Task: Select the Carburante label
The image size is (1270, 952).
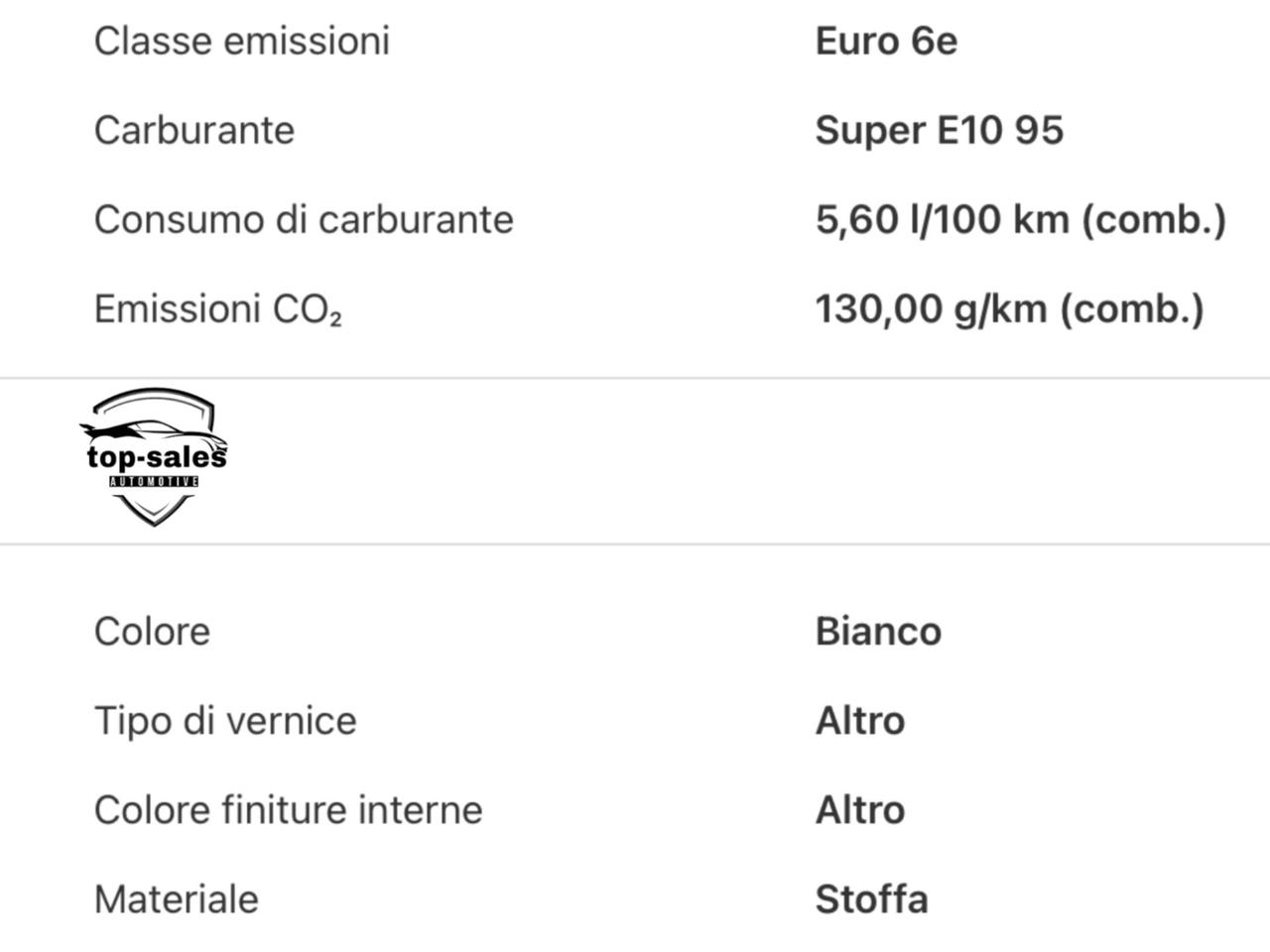Action: click(193, 131)
